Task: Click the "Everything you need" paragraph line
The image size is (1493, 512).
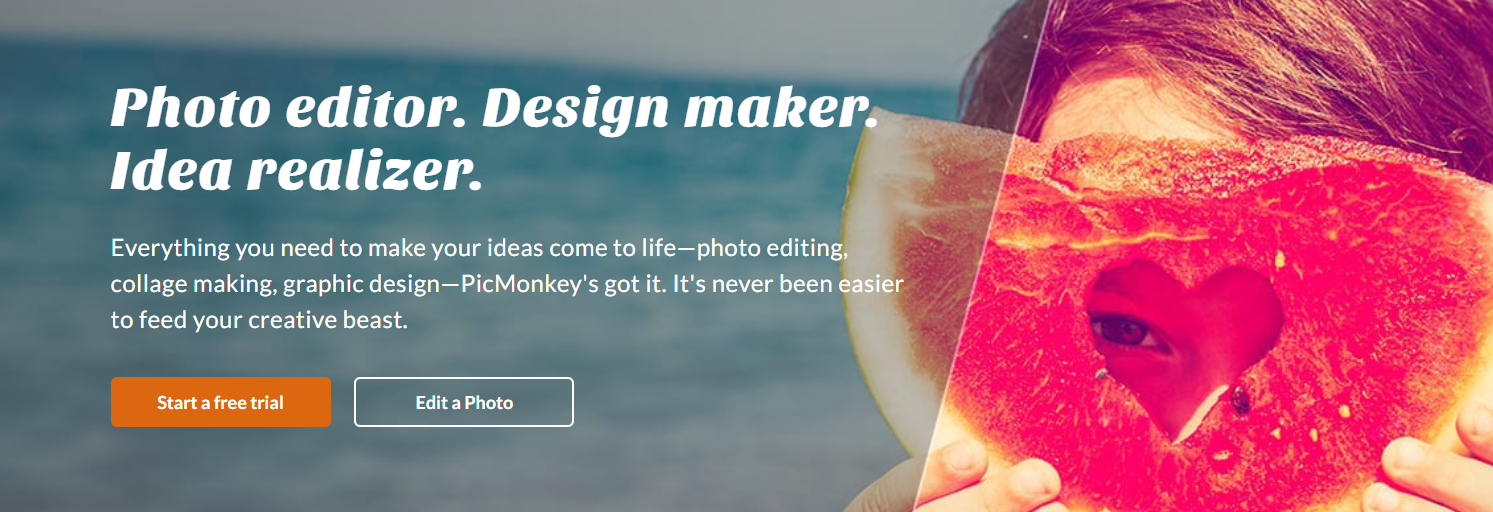Action: pyautogui.click(x=480, y=248)
